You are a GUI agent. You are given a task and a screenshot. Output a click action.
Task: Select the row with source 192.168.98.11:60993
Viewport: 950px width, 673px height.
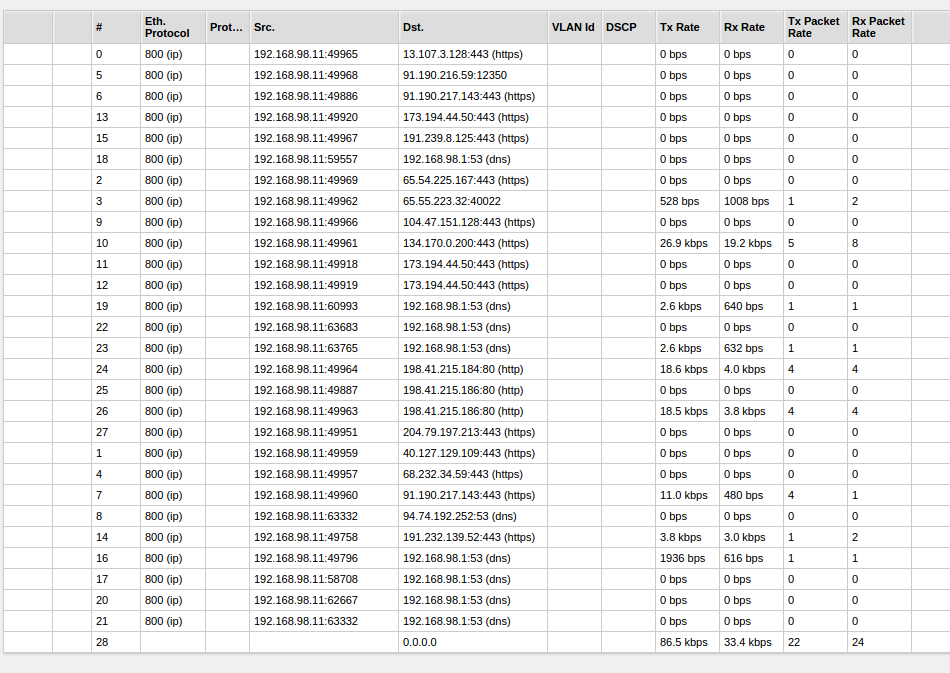(475, 307)
